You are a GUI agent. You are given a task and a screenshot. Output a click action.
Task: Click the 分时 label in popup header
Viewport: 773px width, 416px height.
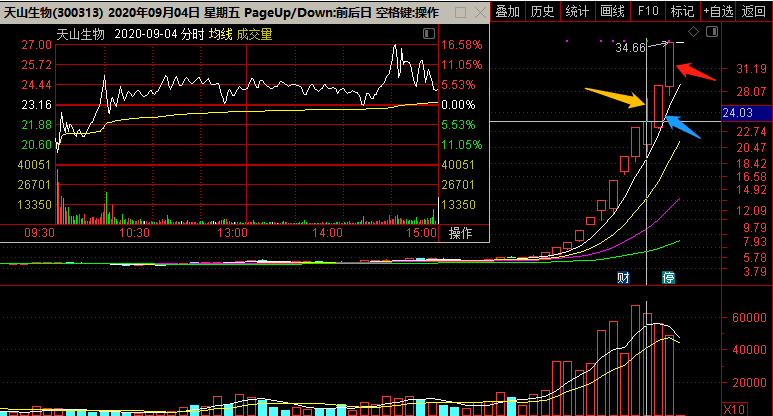(x=193, y=34)
